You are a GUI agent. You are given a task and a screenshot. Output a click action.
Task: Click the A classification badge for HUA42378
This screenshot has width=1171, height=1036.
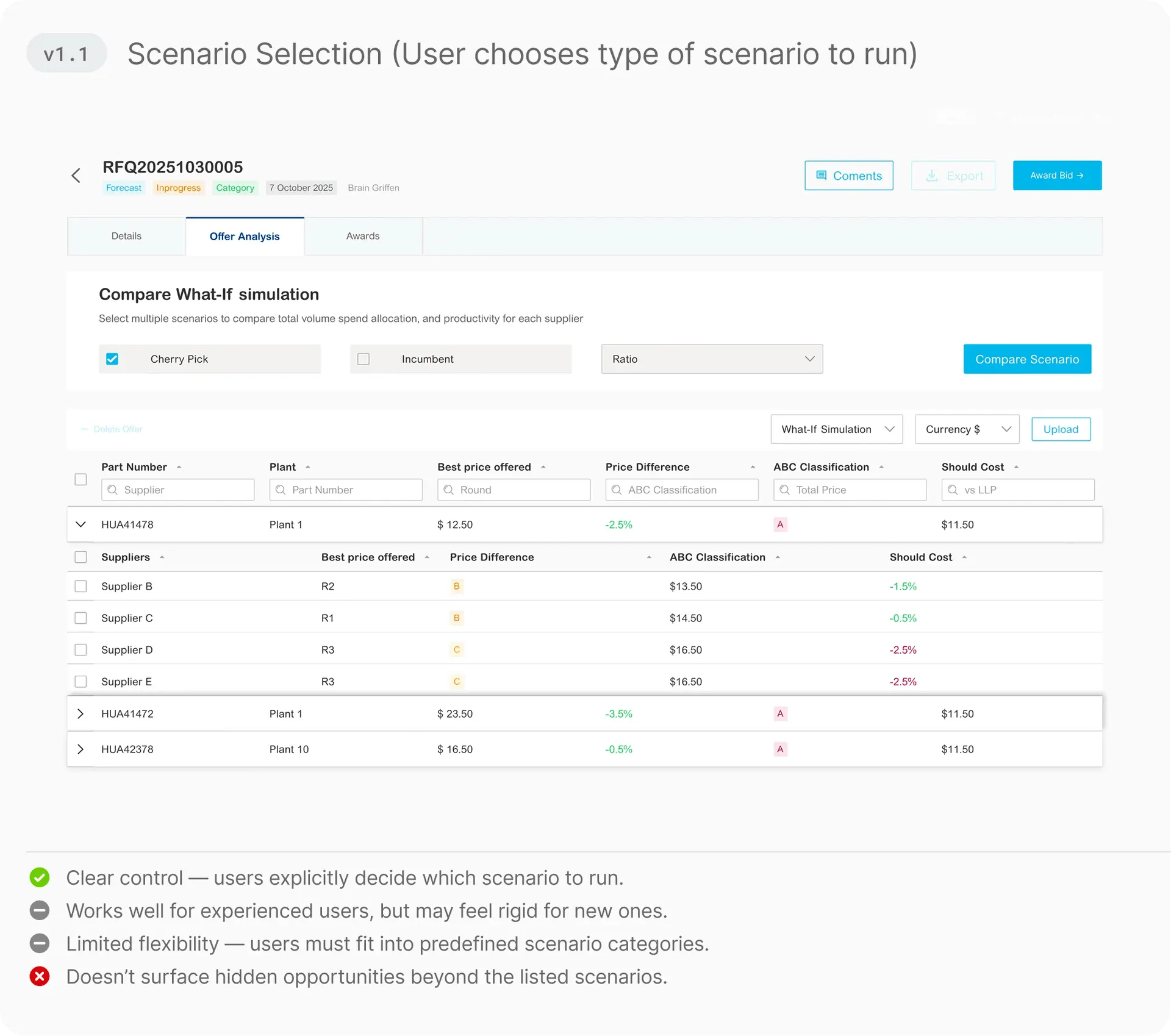780,749
